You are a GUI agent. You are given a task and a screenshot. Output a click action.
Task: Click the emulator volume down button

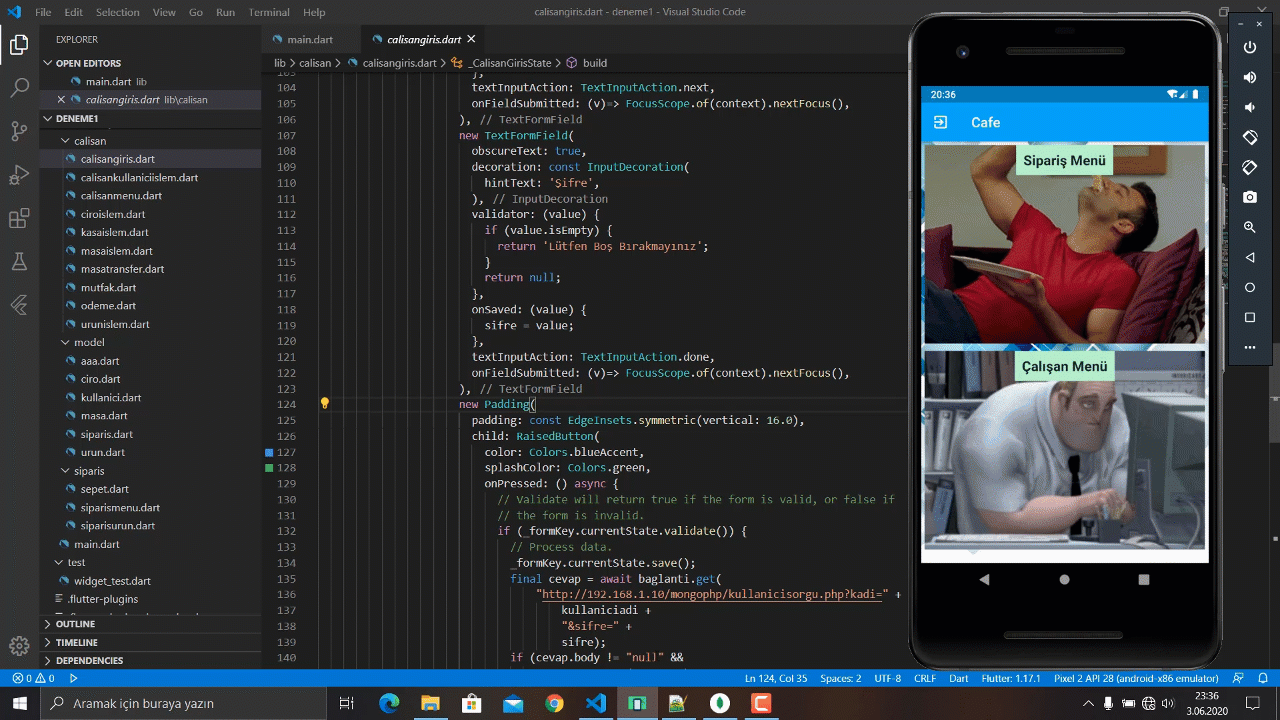pyautogui.click(x=1249, y=108)
